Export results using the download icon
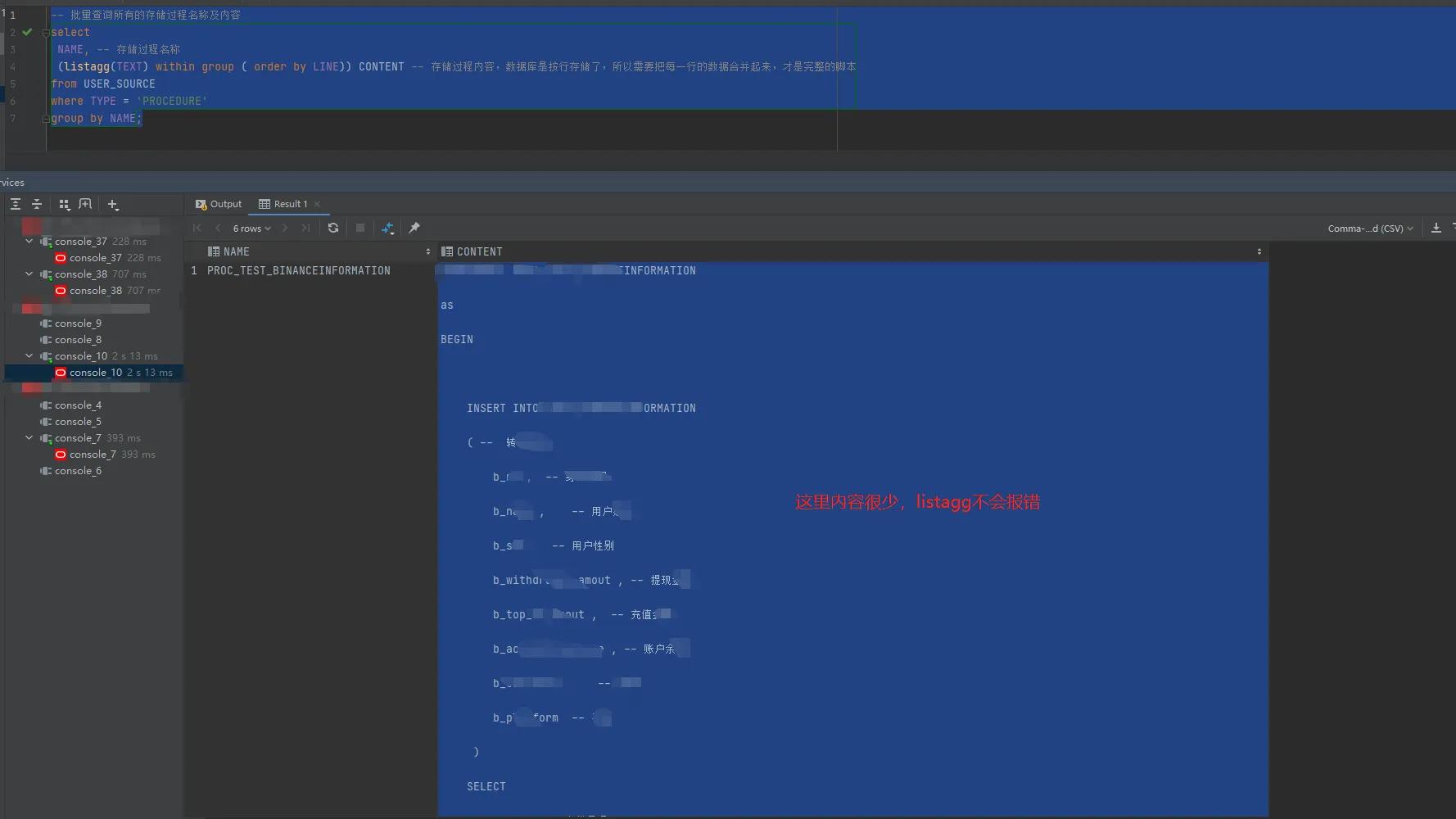 click(x=1437, y=229)
